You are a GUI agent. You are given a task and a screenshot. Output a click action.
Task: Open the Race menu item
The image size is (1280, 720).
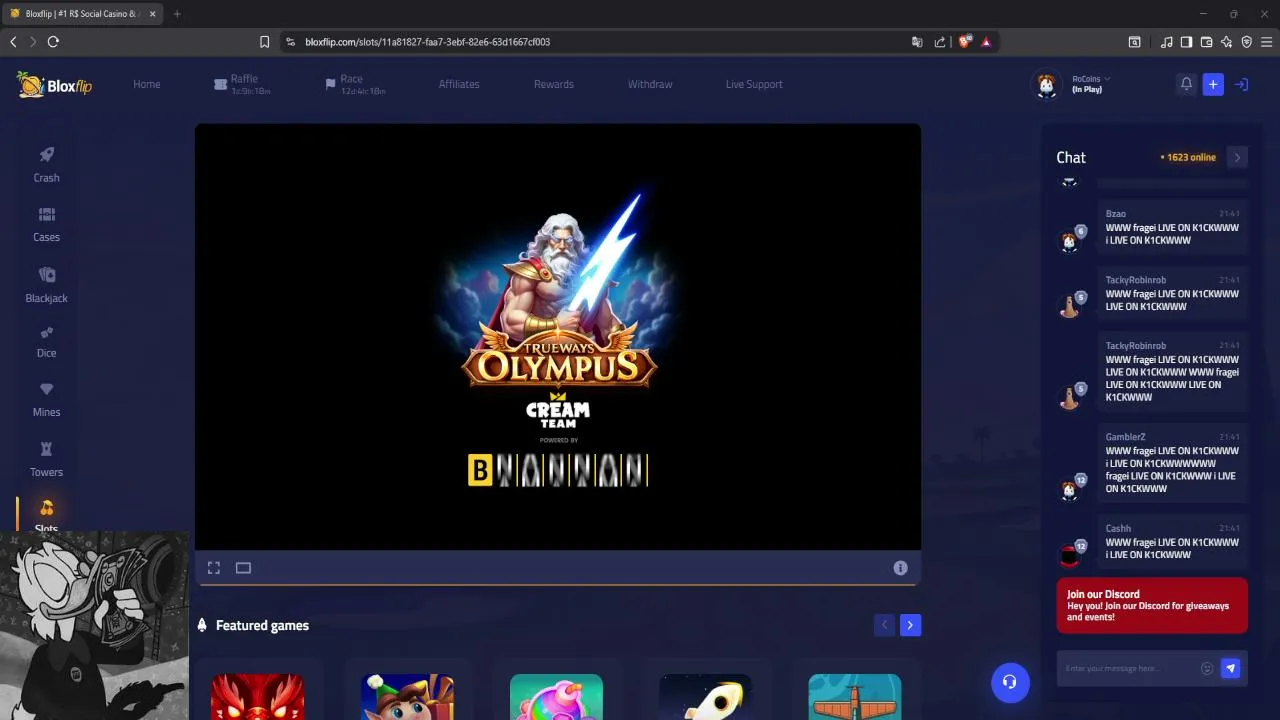click(356, 84)
